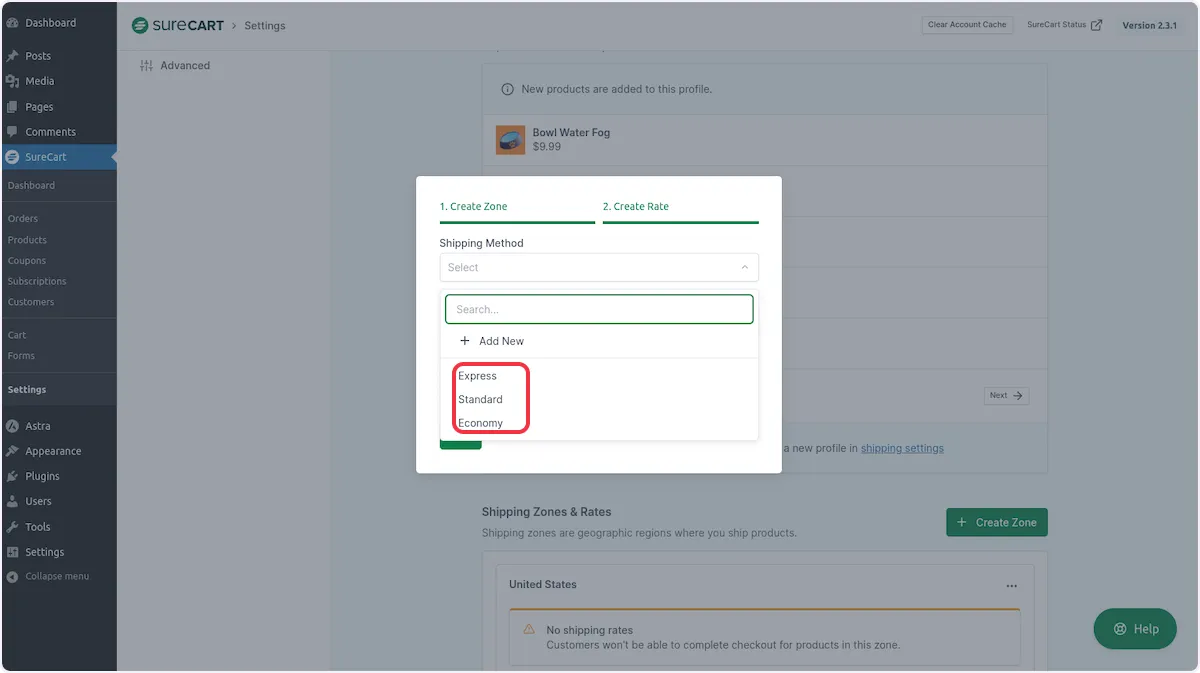This screenshot has height=673, width=1200.
Task: Click the WordPress Settings sliders icon
Action: (12, 552)
